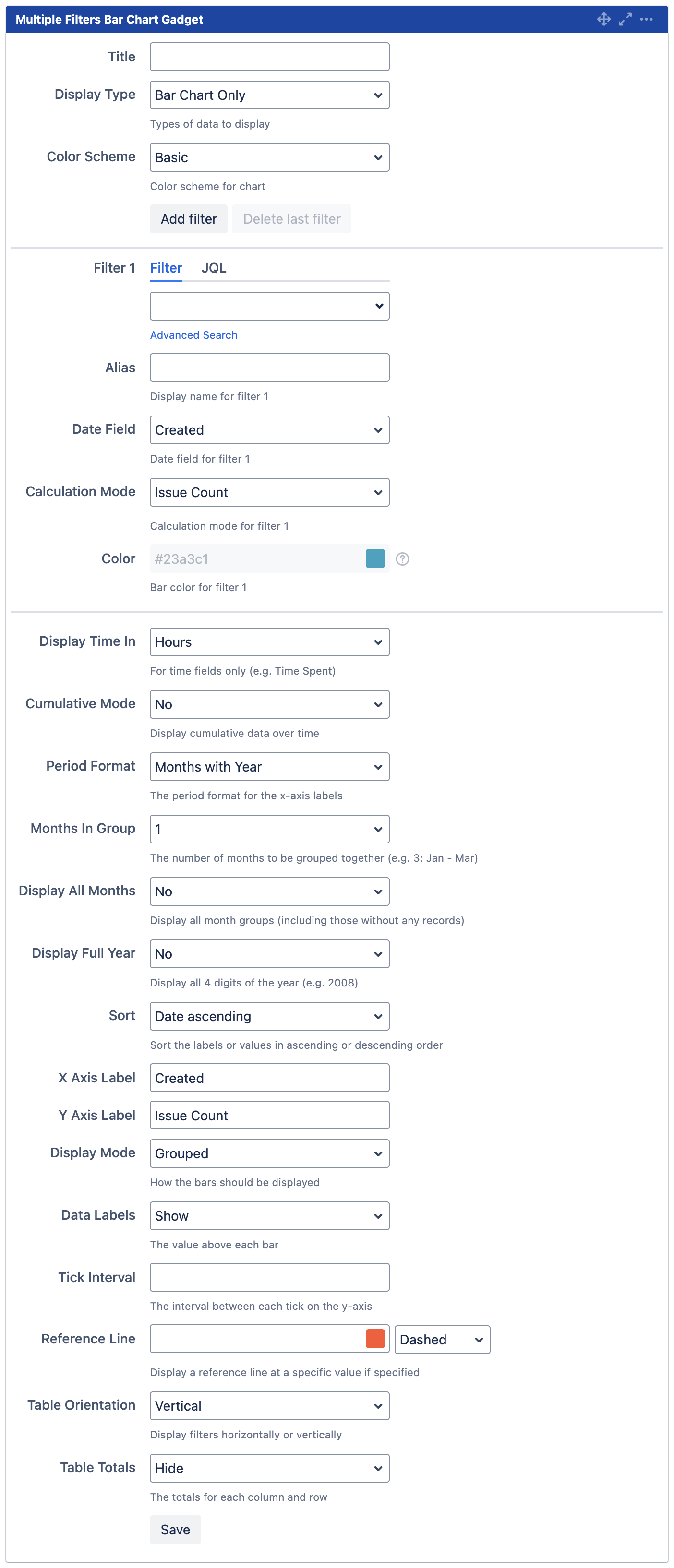
Task: Open the Display Type dropdown
Action: [269, 95]
